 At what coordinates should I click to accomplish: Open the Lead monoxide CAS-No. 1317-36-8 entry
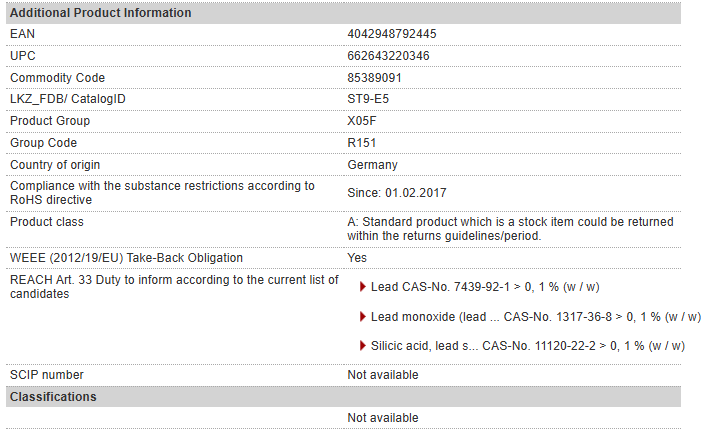(x=536, y=317)
